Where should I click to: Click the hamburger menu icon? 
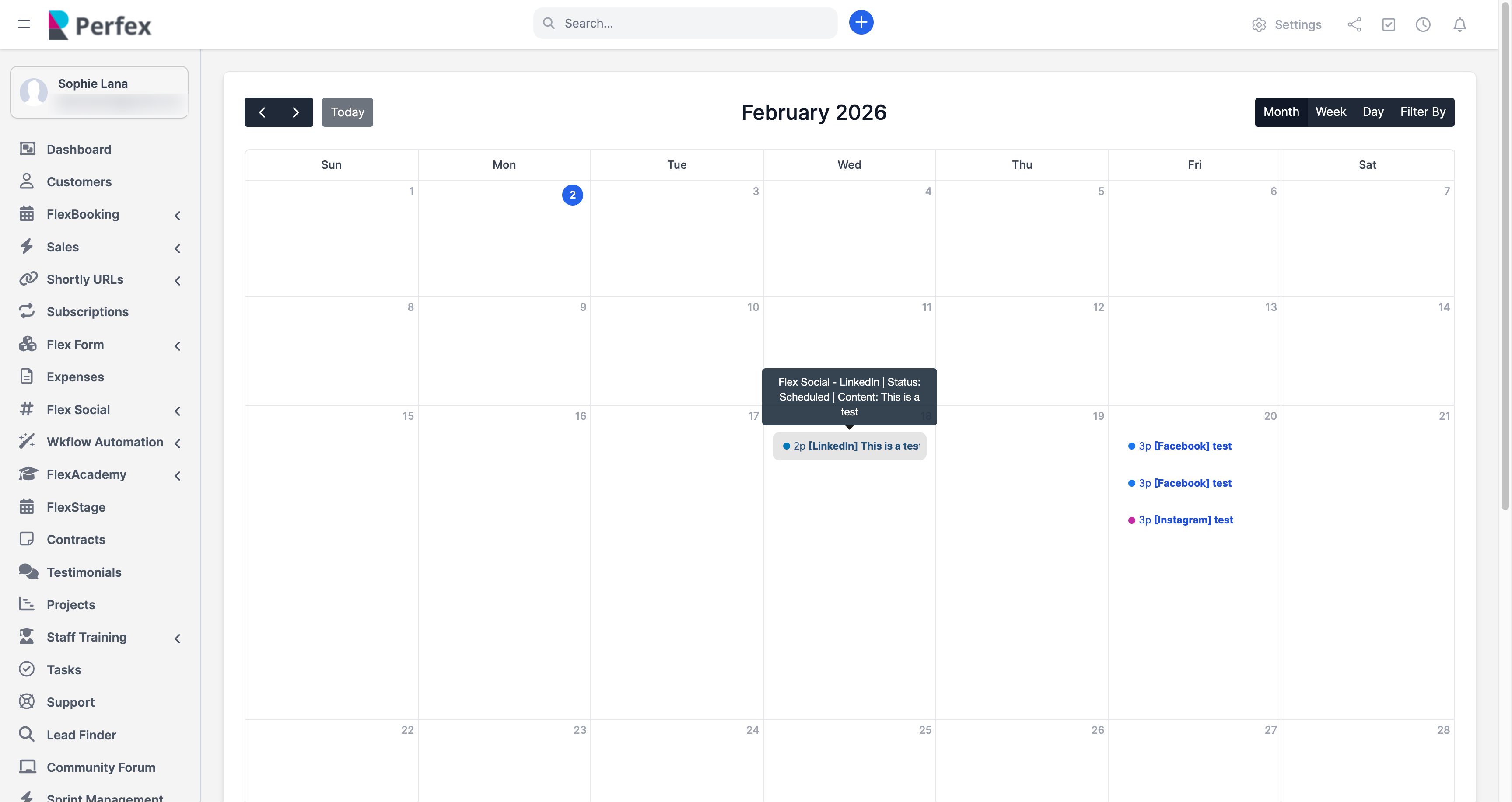pyautogui.click(x=24, y=24)
